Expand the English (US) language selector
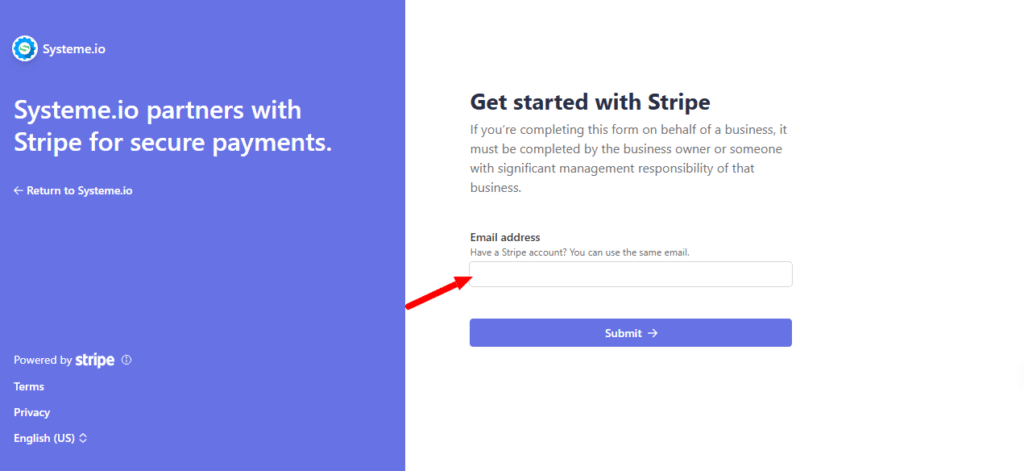The height and width of the screenshot is (471, 1024). (50, 438)
